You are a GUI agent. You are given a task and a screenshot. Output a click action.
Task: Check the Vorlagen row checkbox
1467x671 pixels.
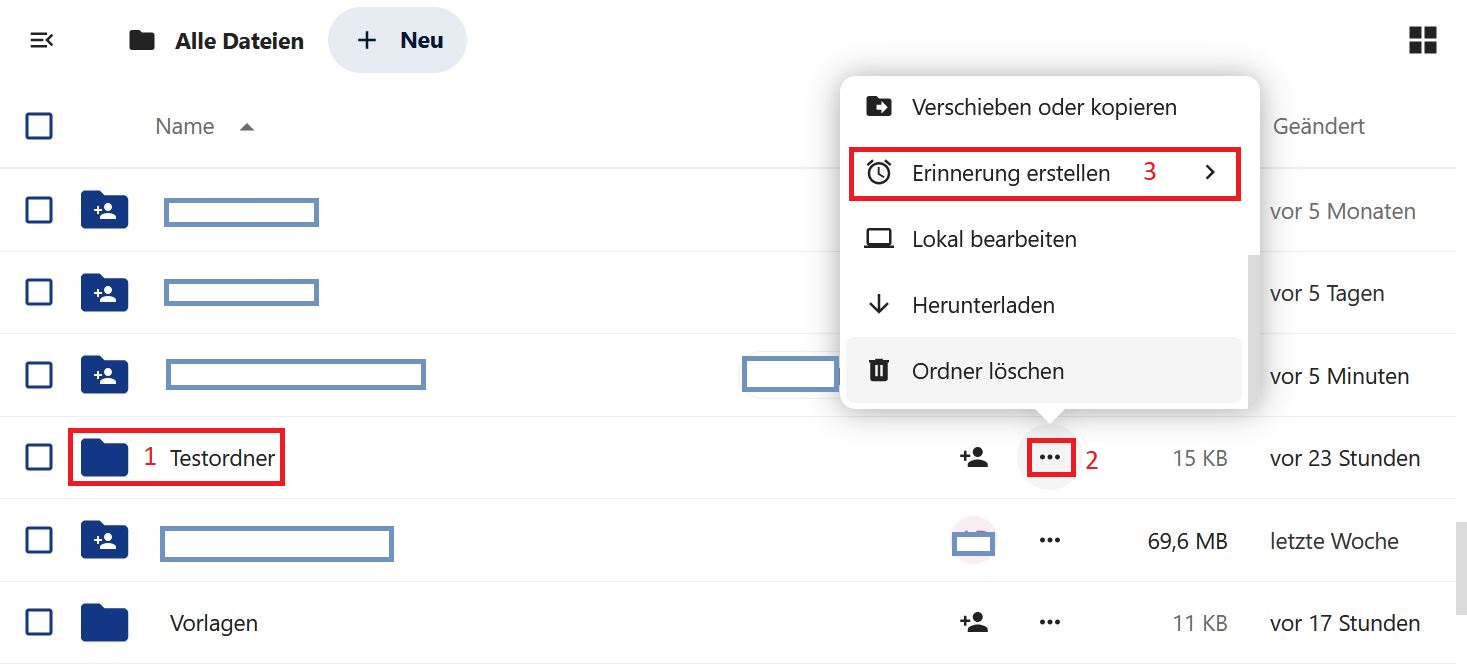tap(39, 622)
